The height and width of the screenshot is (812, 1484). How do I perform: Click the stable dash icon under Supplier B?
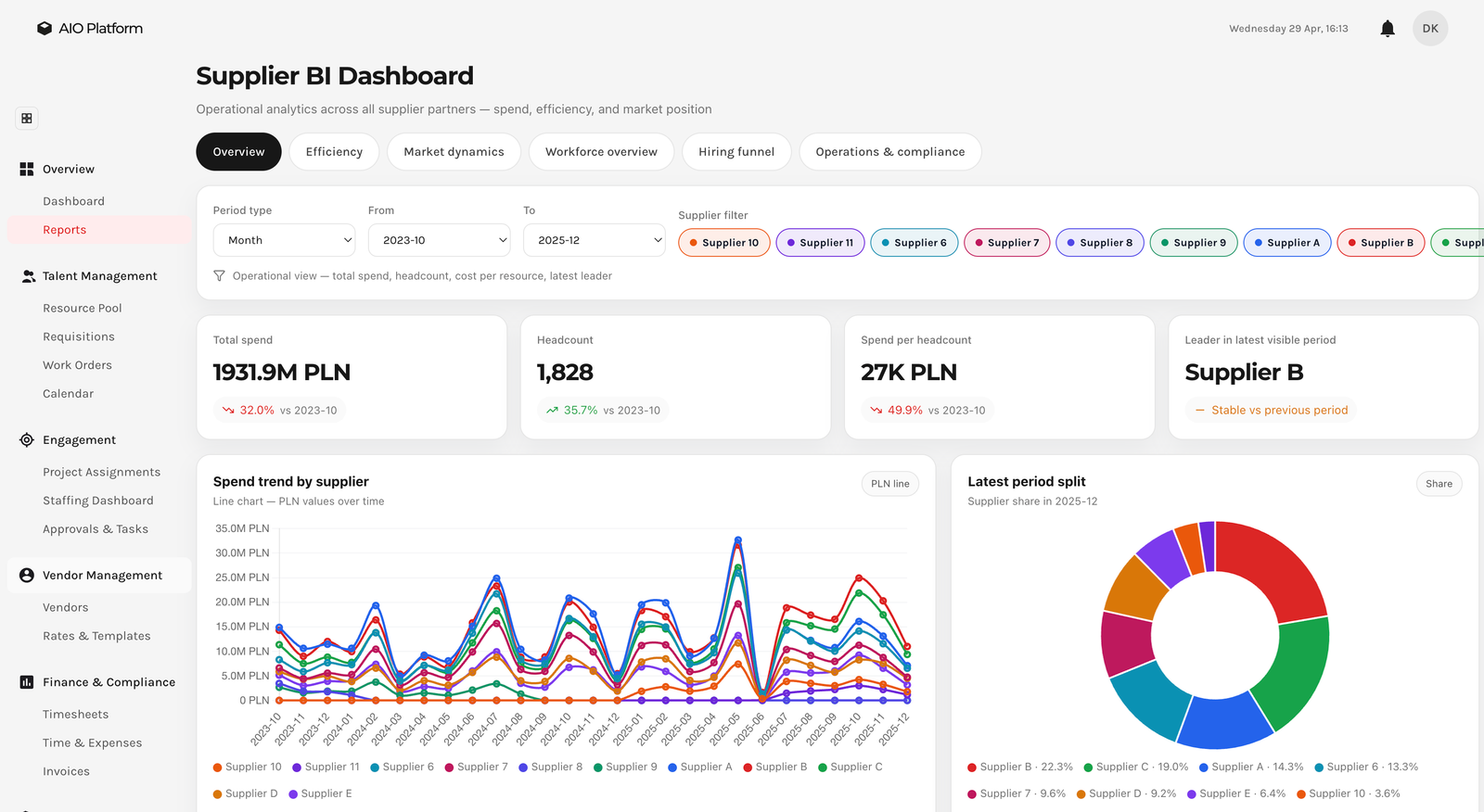click(1200, 411)
